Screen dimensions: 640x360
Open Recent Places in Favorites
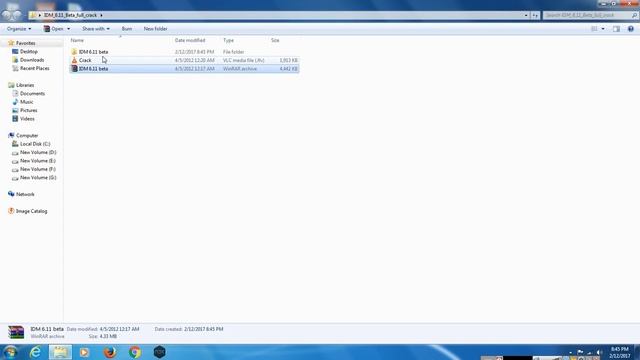(34, 68)
